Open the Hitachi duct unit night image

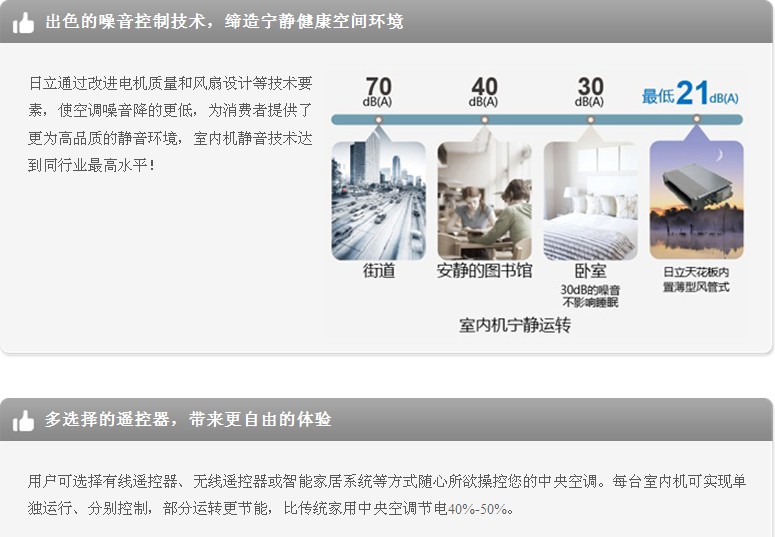(696, 200)
